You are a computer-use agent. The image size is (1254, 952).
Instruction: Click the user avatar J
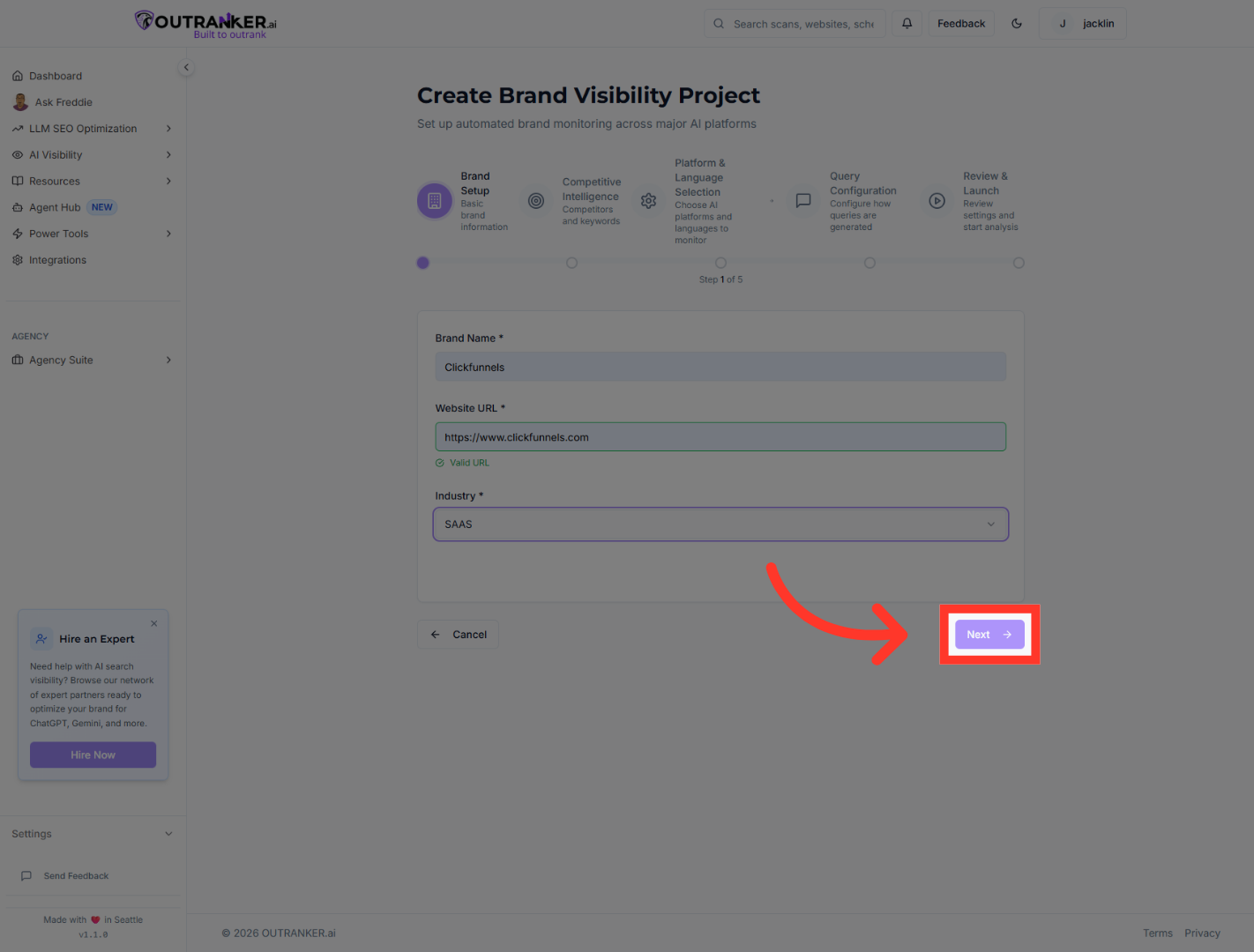[x=1063, y=24]
